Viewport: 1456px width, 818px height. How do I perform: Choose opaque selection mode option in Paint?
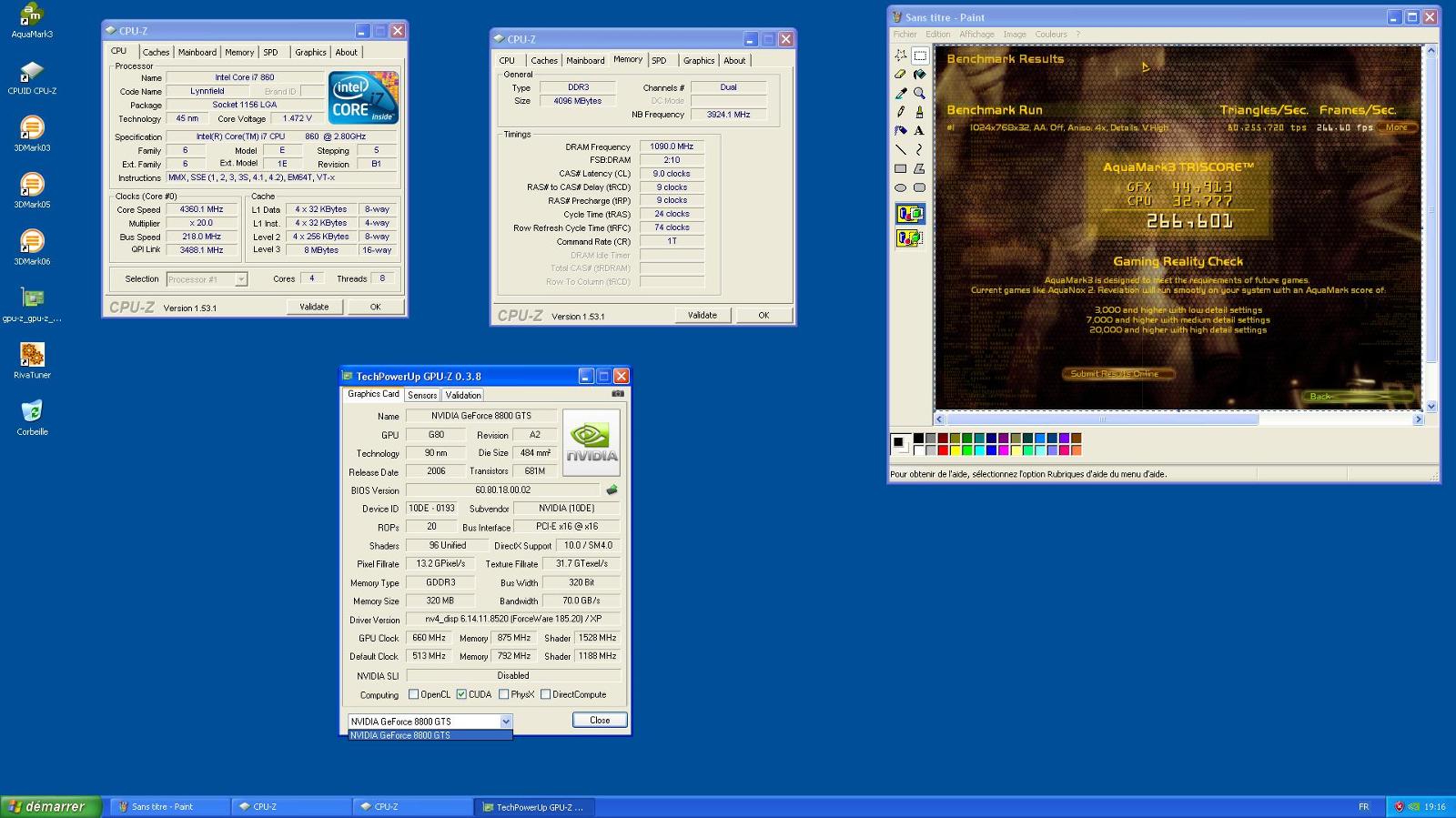[x=910, y=215]
